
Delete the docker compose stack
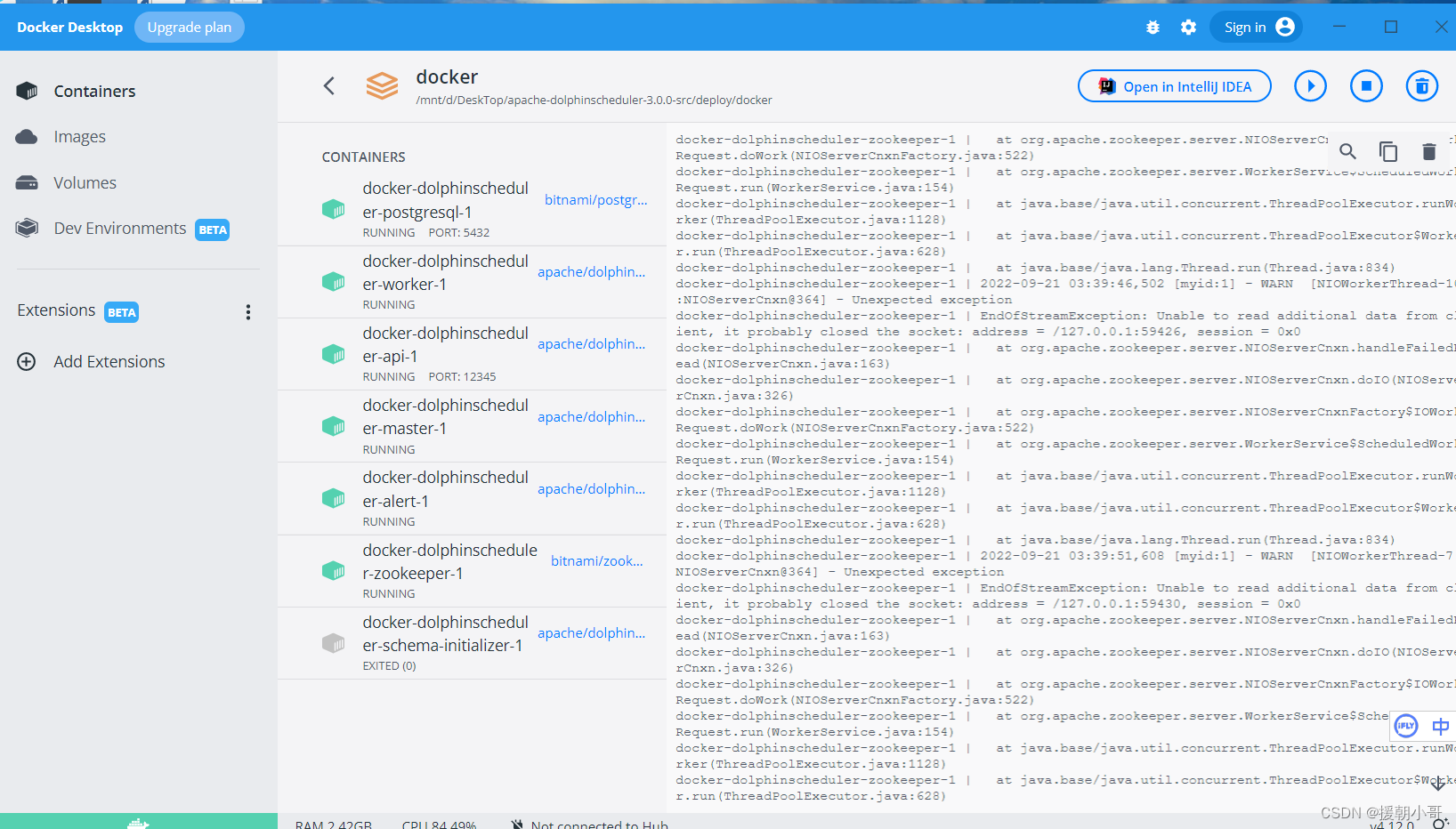point(1422,86)
